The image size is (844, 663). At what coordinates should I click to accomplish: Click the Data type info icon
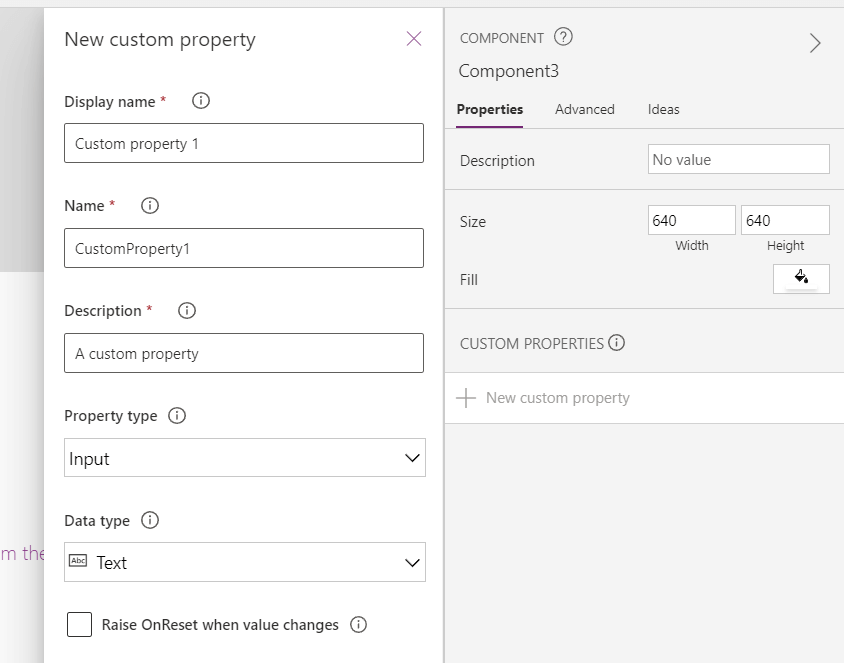point(150,520)
